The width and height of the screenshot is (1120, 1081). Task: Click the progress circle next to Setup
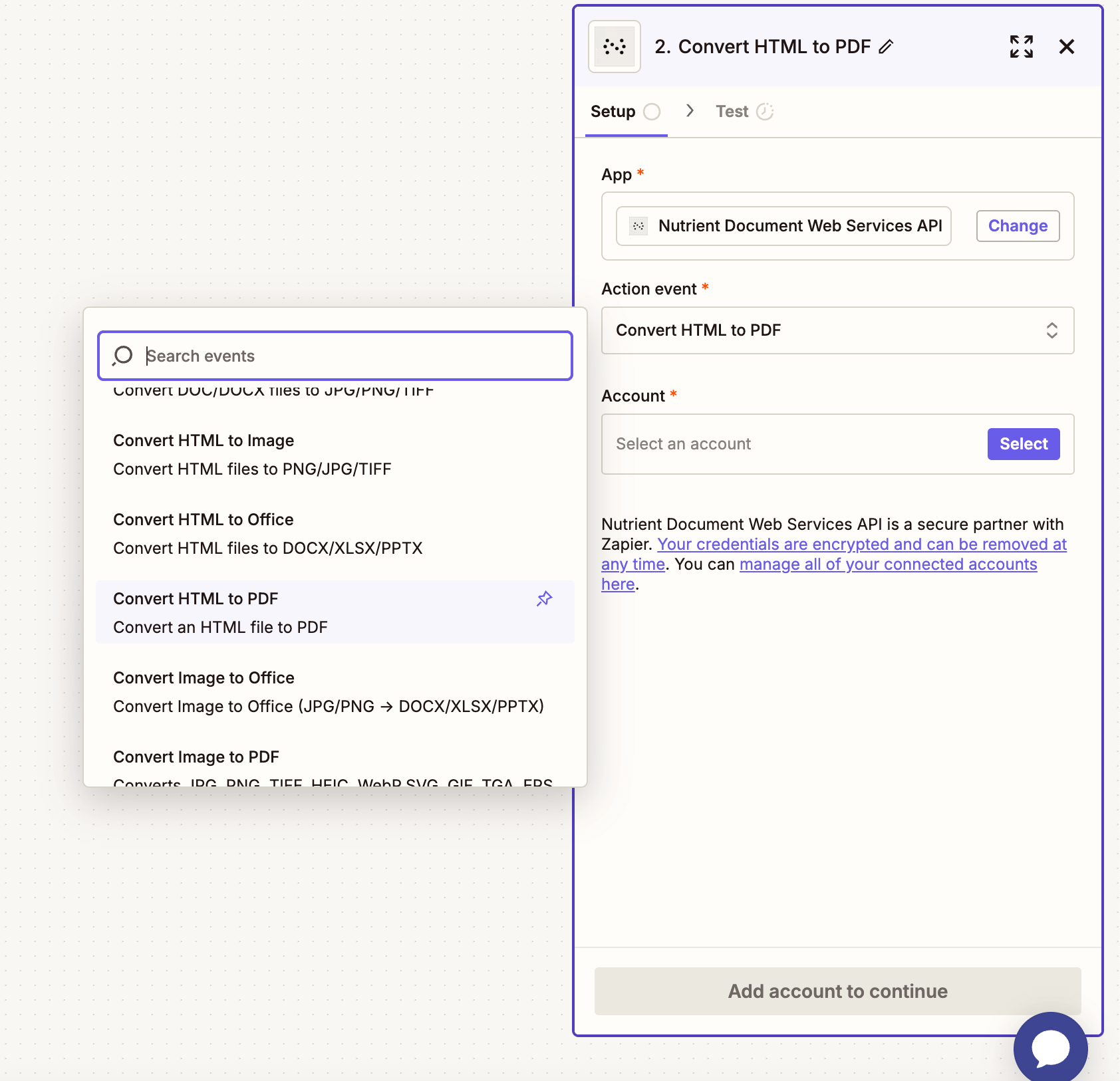[x=653, y=111]
